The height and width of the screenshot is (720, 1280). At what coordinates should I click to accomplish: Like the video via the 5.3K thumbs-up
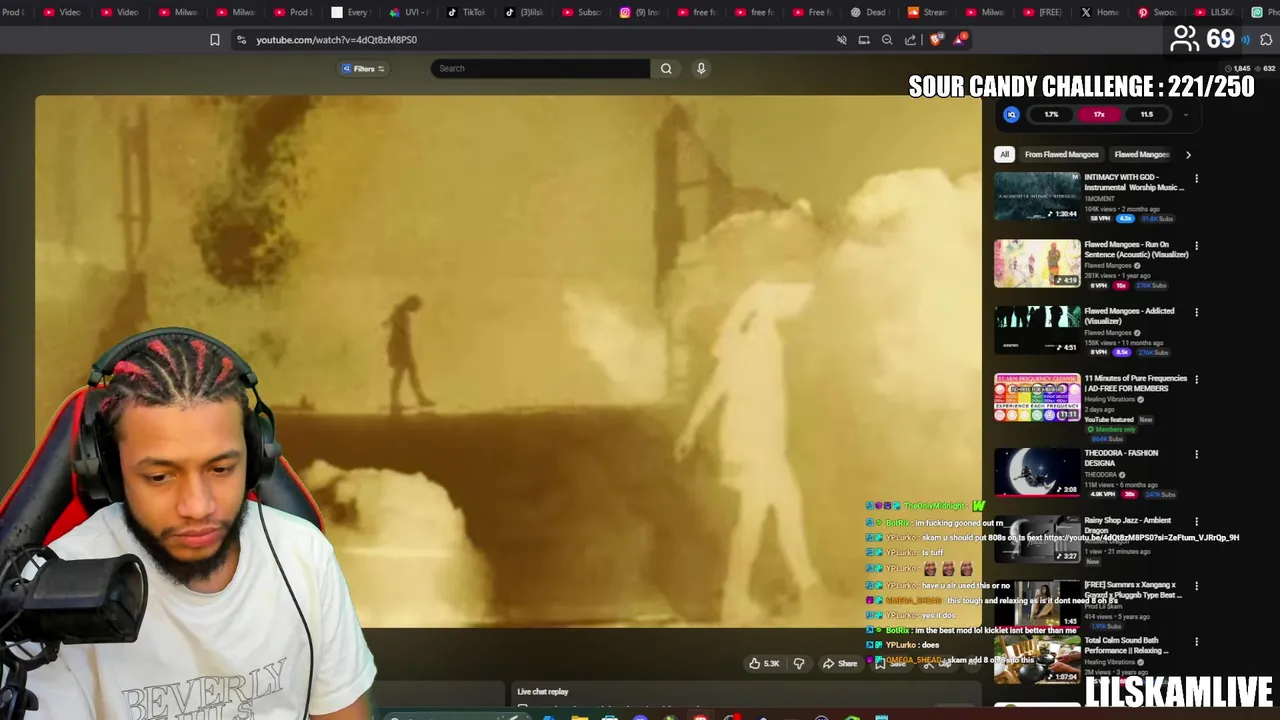coord(764,663)
